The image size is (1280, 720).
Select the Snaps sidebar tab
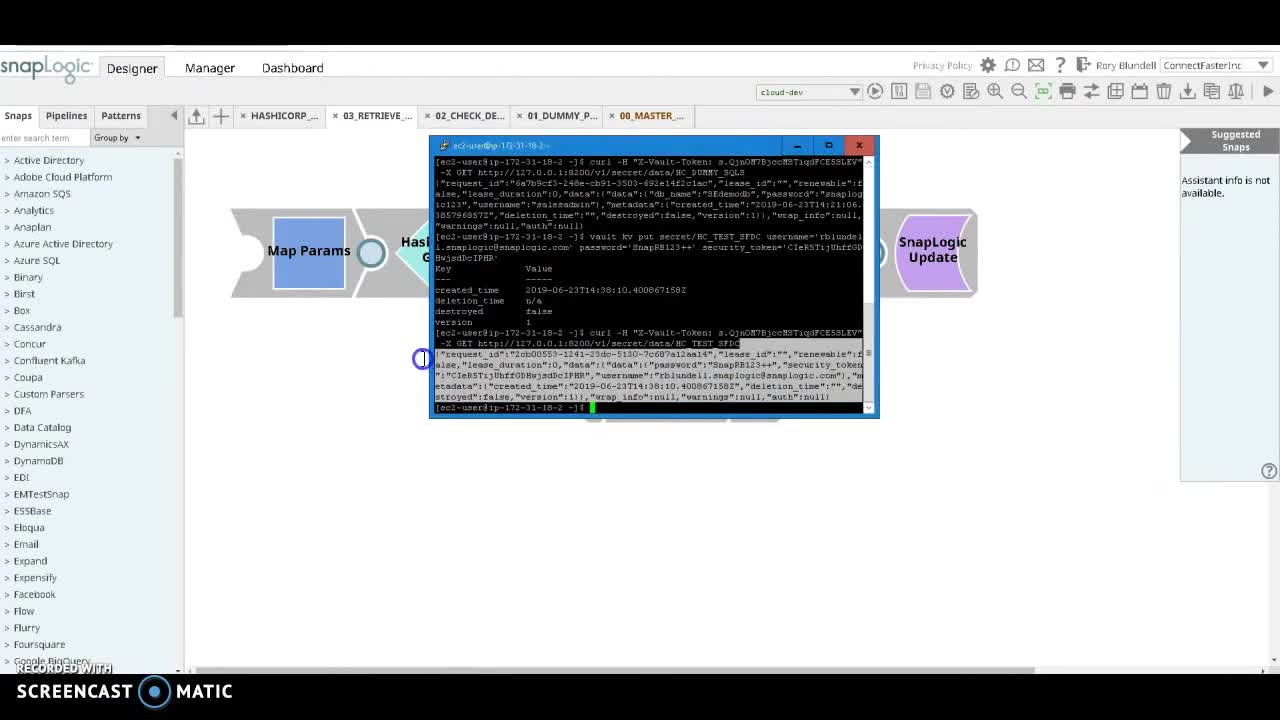(x=18, y=115)
